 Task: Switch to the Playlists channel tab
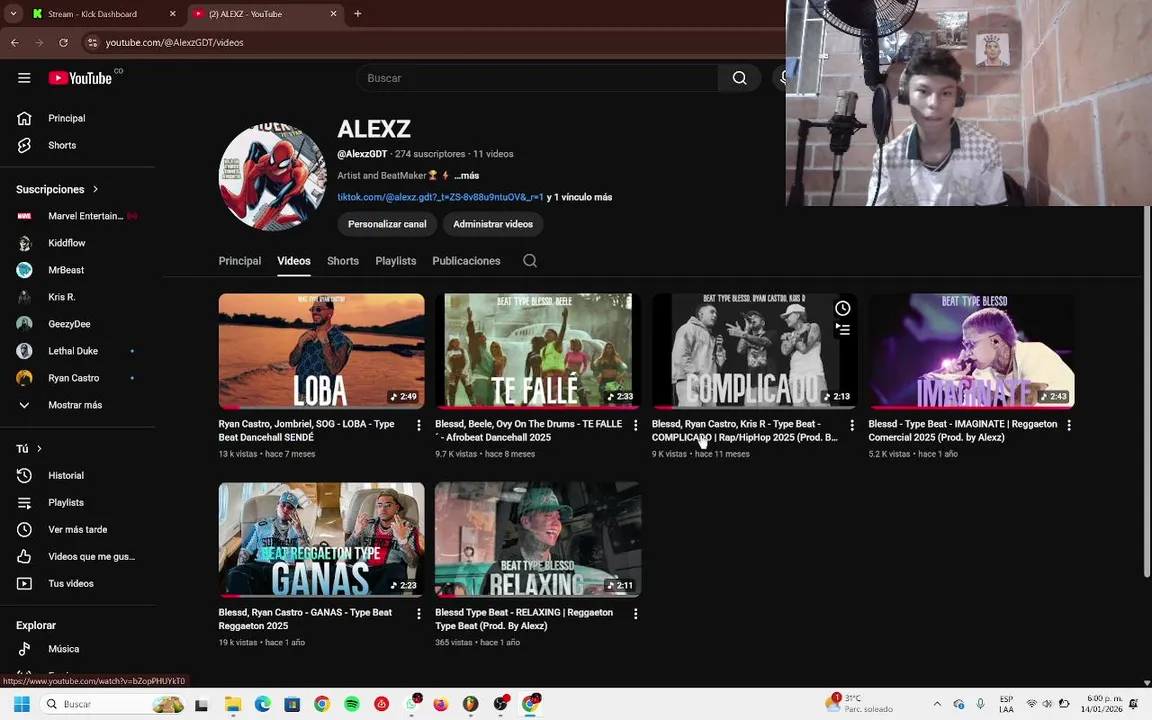coord(396,261)
